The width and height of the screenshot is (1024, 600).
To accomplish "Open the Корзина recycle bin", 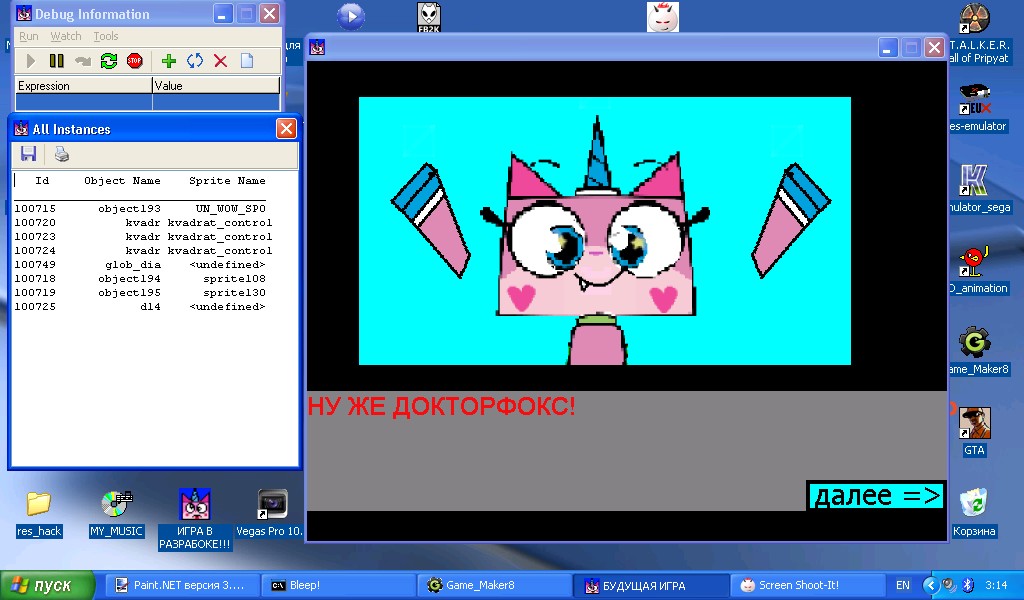I will click(x=974, y=514).
